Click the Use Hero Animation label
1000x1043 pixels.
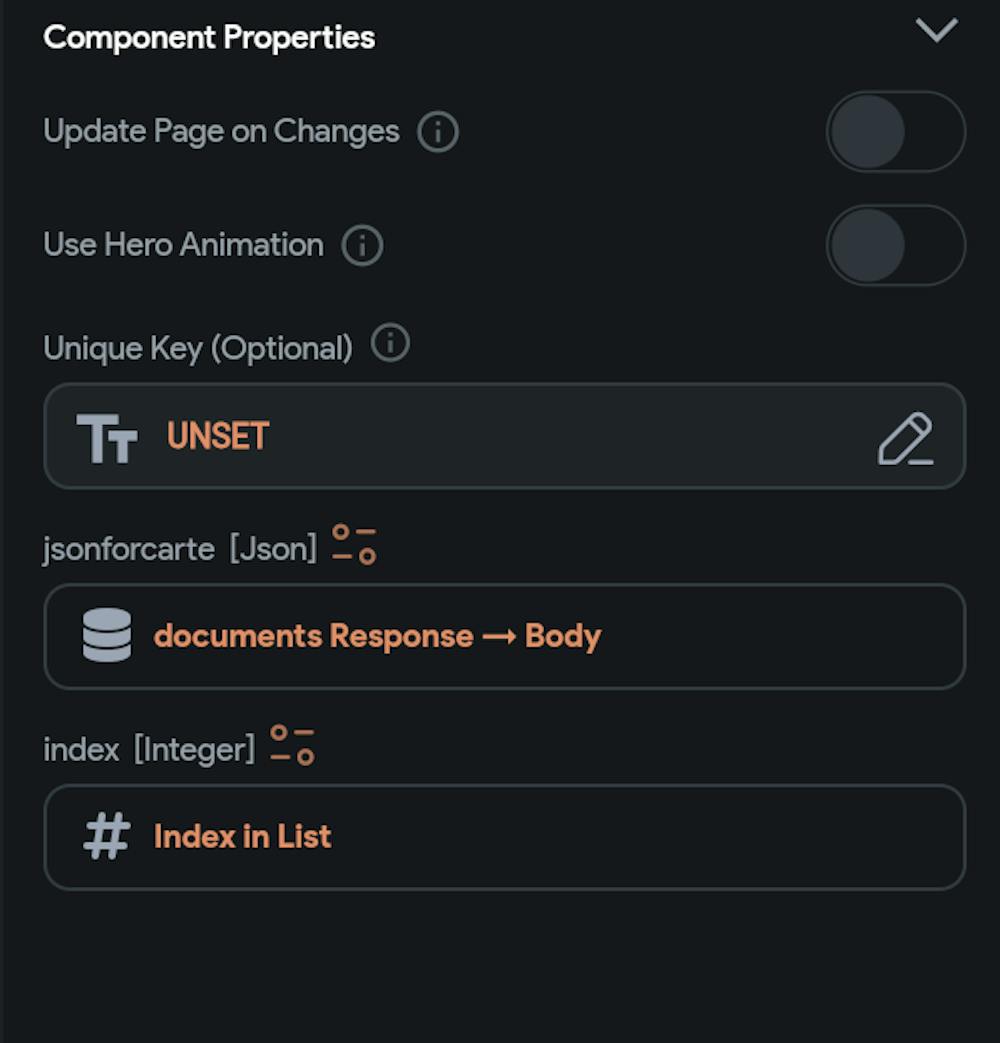point(183,246)
